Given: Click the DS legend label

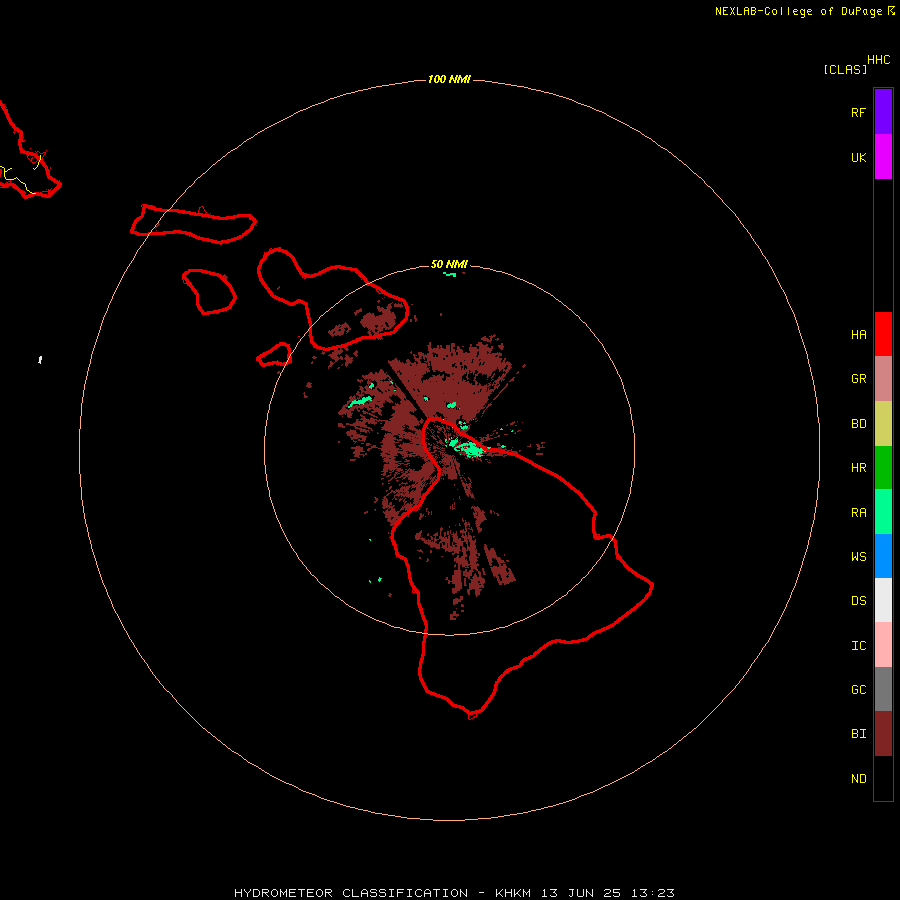Looking at the screenshot, I should pos(858,601).
